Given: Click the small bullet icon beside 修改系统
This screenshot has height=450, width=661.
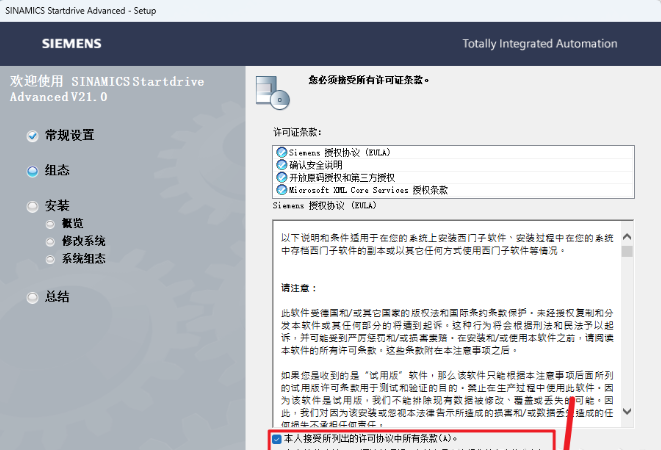Looking at the screenshot, I should click(50, 241).
